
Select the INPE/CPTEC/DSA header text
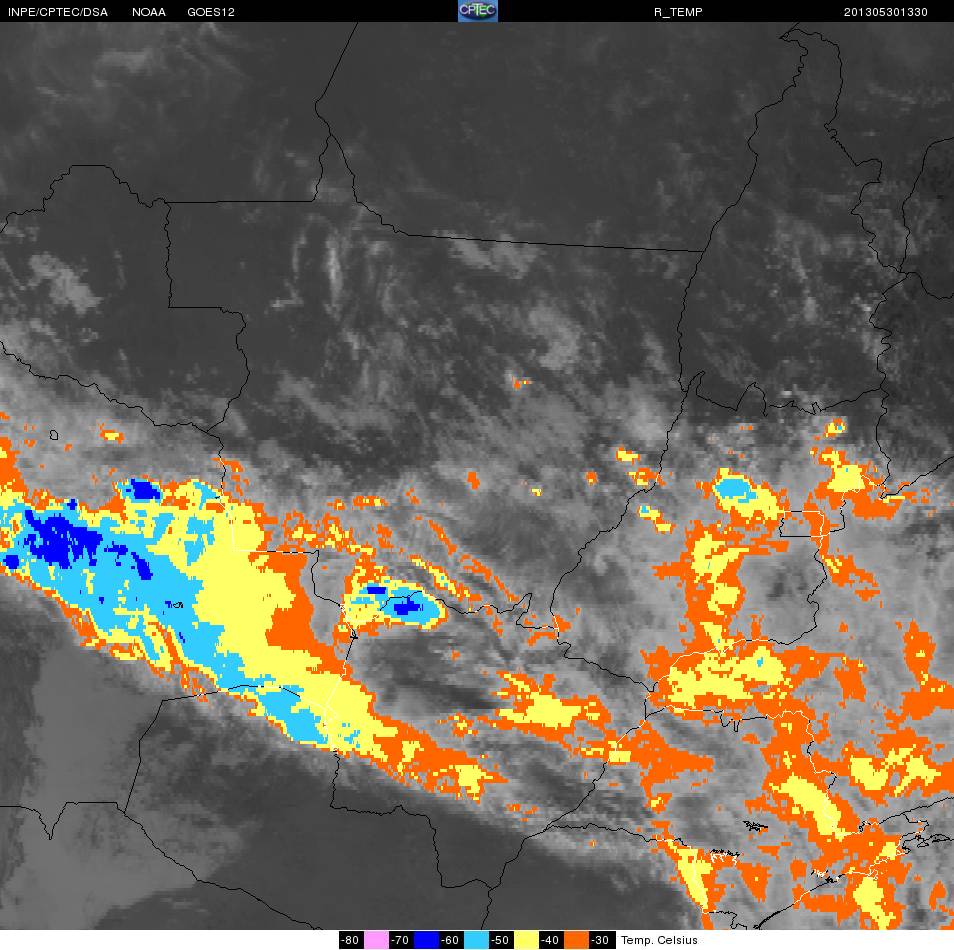point(58,12)
